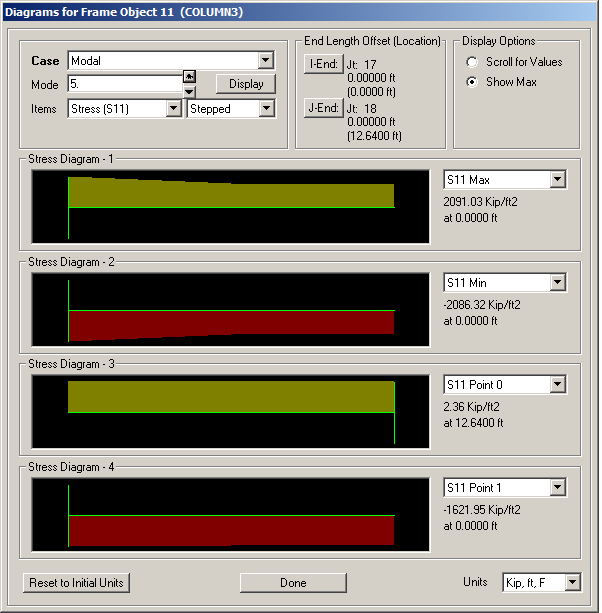Open the S11 Max dropdown
Screen dimensions: 602x613
505,180
